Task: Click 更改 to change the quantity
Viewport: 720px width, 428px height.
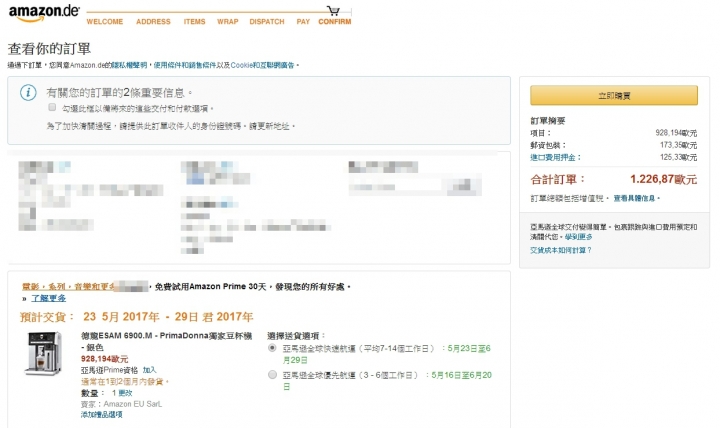Action: tap(125, 393)
